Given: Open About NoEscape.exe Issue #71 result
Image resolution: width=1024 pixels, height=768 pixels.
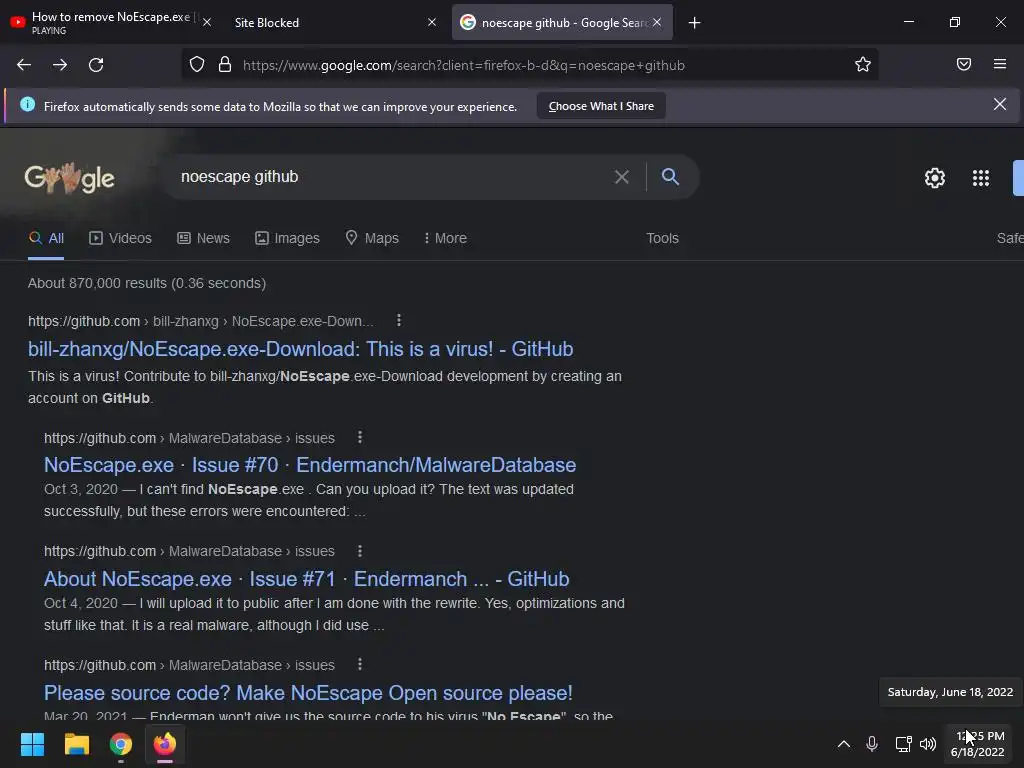Looking at the screenshot, I should [306, 579].
